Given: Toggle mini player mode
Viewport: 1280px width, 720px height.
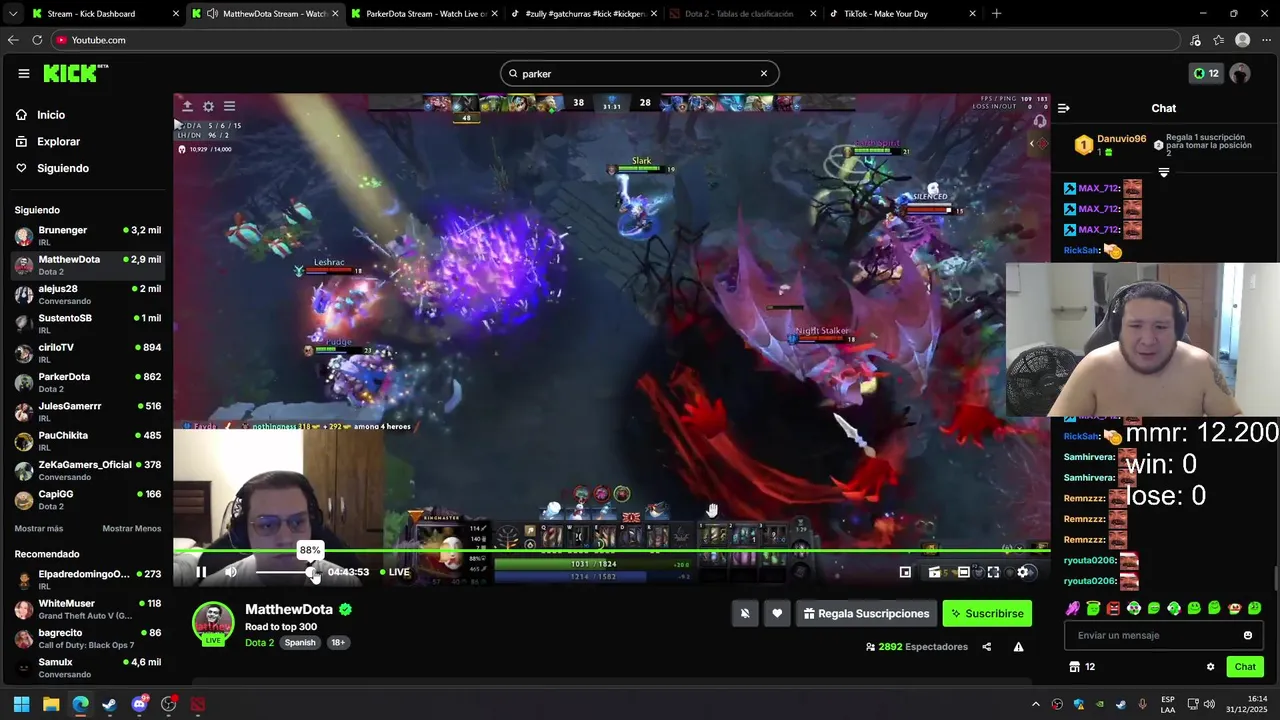Looking at the screenshot, I should pyautogui.click(x=905, y=572).
